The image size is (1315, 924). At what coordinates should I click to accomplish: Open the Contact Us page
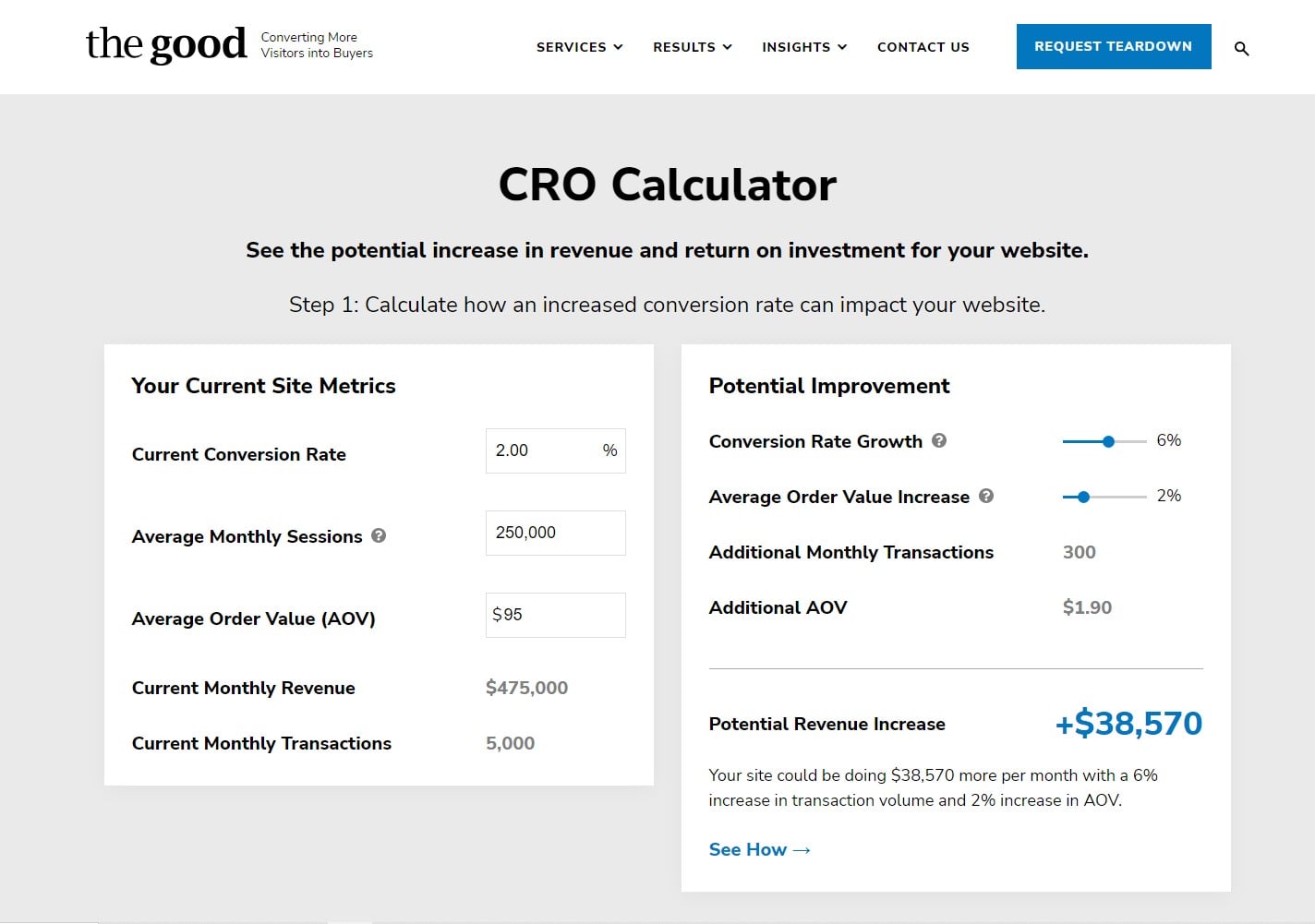923,47
